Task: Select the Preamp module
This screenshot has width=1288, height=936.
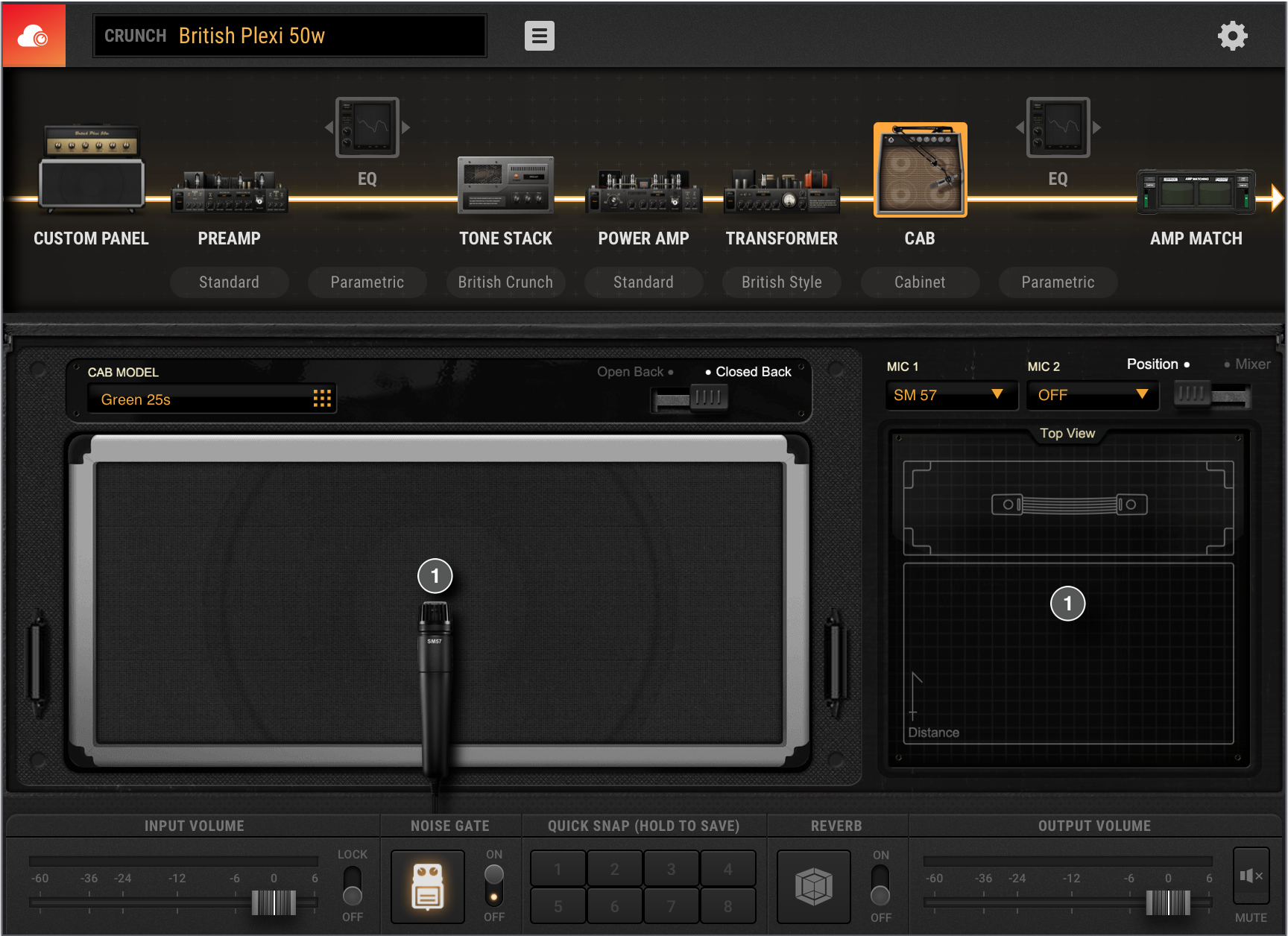Action: pos(230,192)
